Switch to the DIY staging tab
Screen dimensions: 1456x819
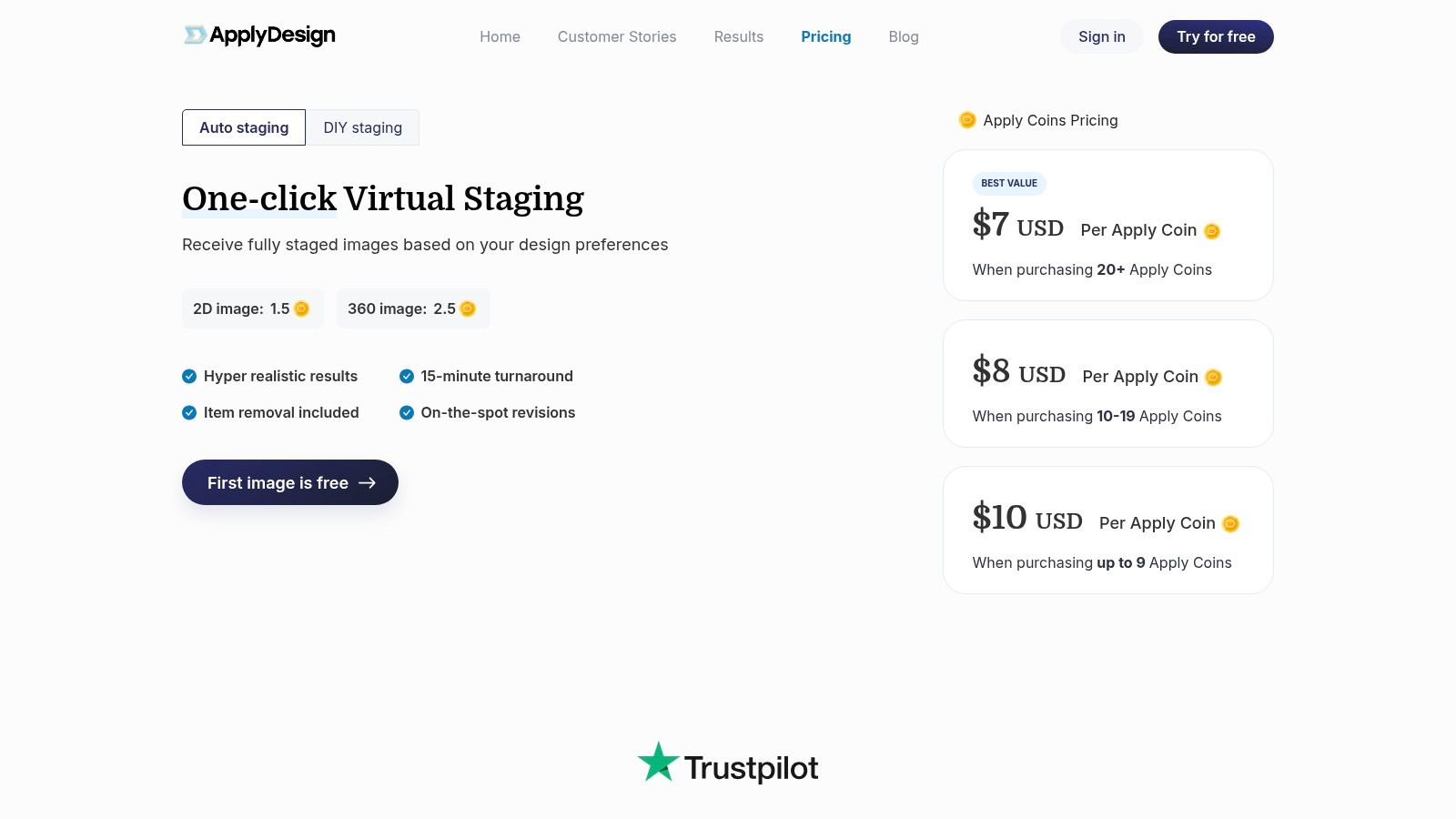362,127
